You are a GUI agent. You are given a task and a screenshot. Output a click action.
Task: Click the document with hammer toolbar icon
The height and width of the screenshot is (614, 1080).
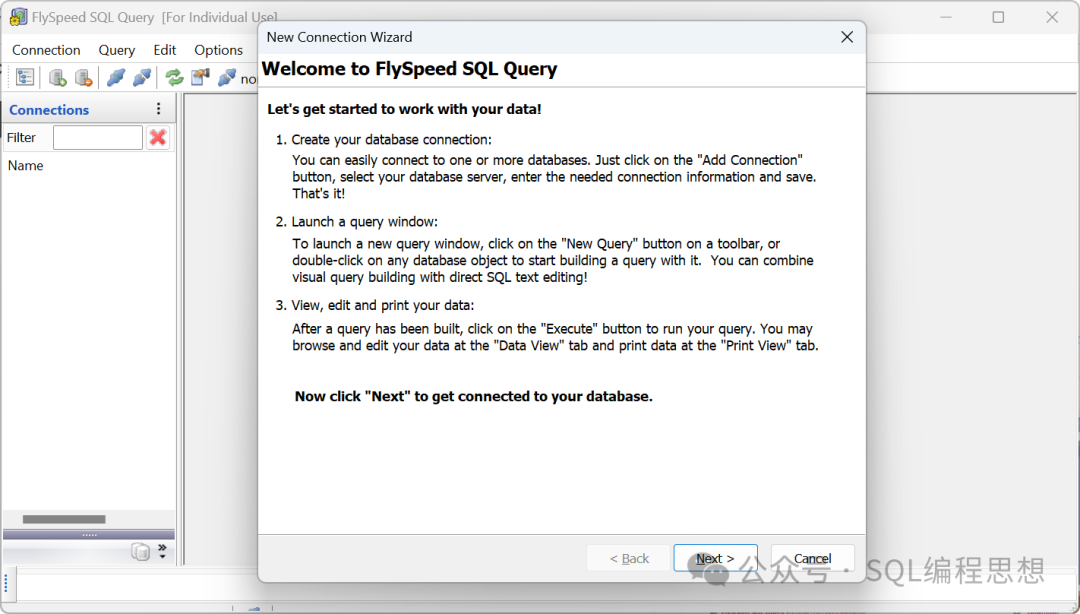tap(201, 77)
